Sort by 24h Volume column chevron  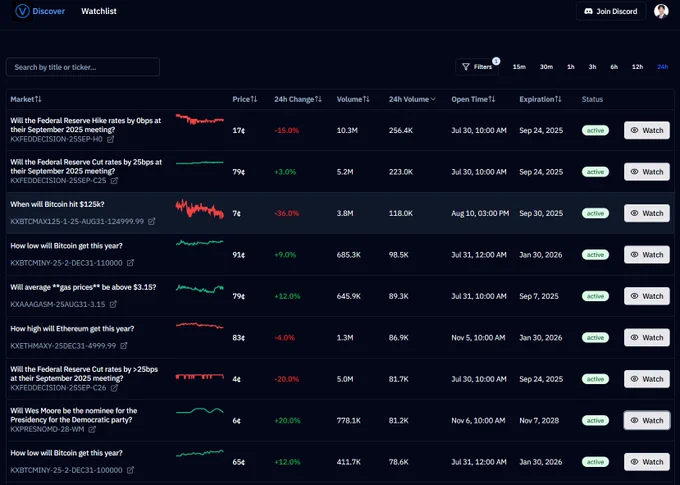[433, 99]
